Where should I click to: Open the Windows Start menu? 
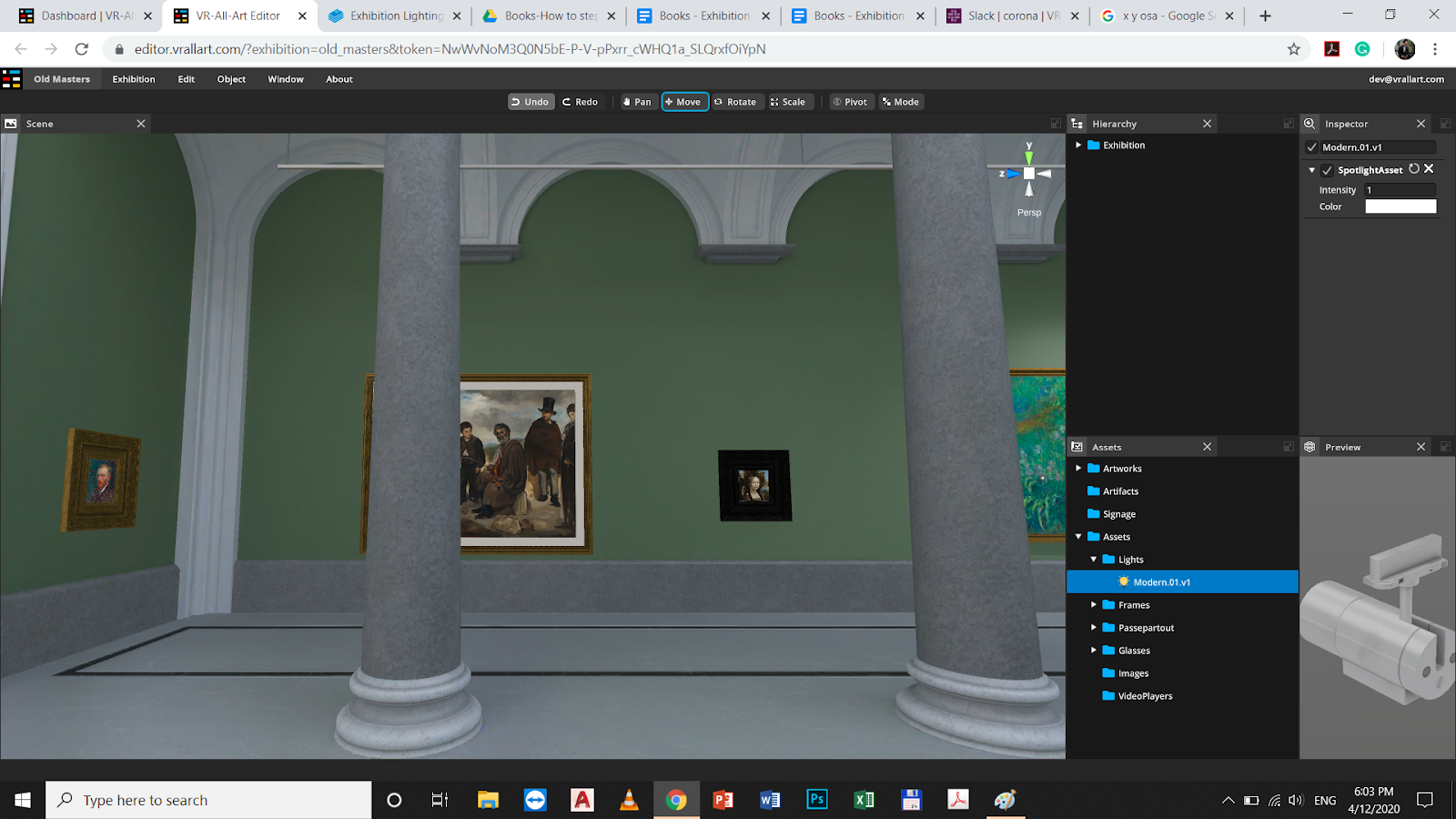click(x=23, y=800)
